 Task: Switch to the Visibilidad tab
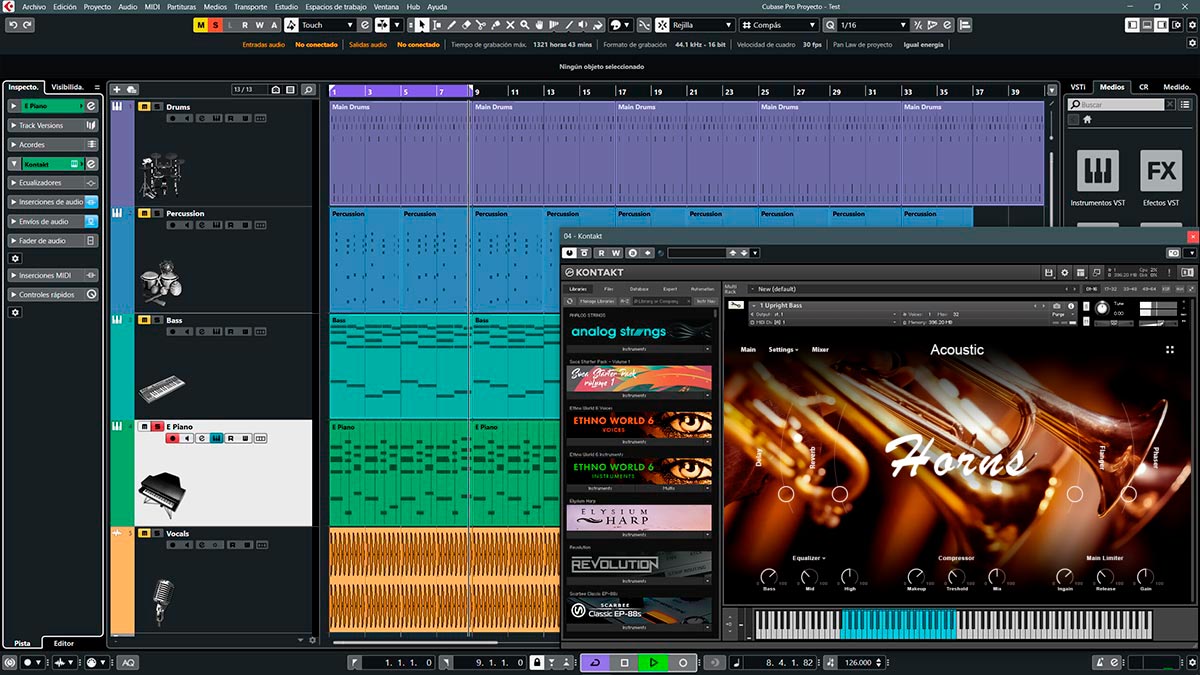click(x=68, y=87)
